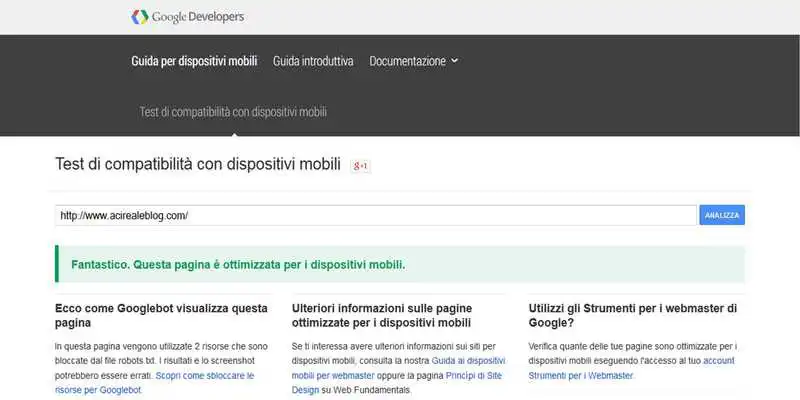Click the ANALIZZA button
Image resolution: width=800 pixels, height=400 pixels.
(x=722, y=215)
